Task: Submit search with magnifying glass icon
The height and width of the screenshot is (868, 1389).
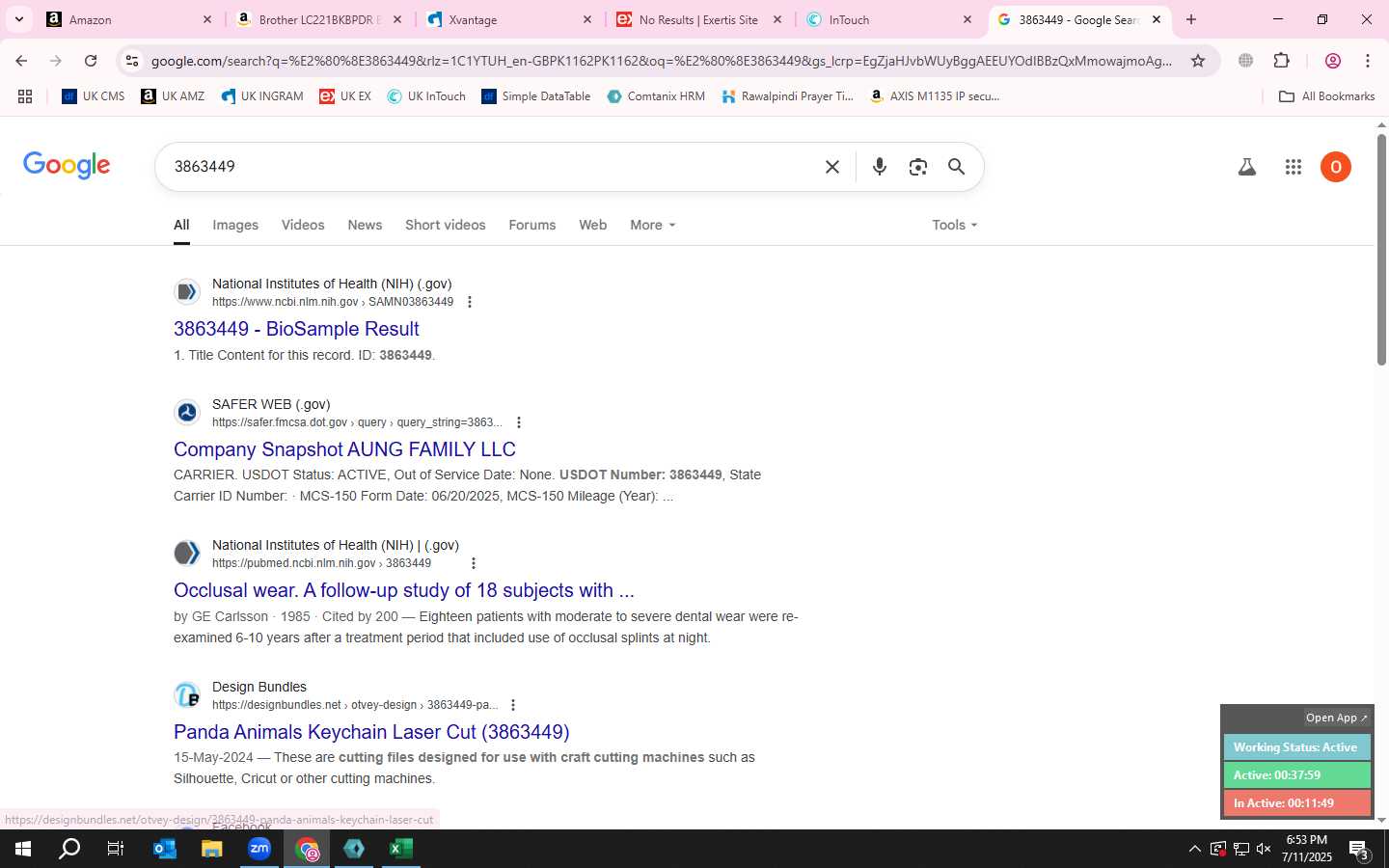Action: pos(956,167)
